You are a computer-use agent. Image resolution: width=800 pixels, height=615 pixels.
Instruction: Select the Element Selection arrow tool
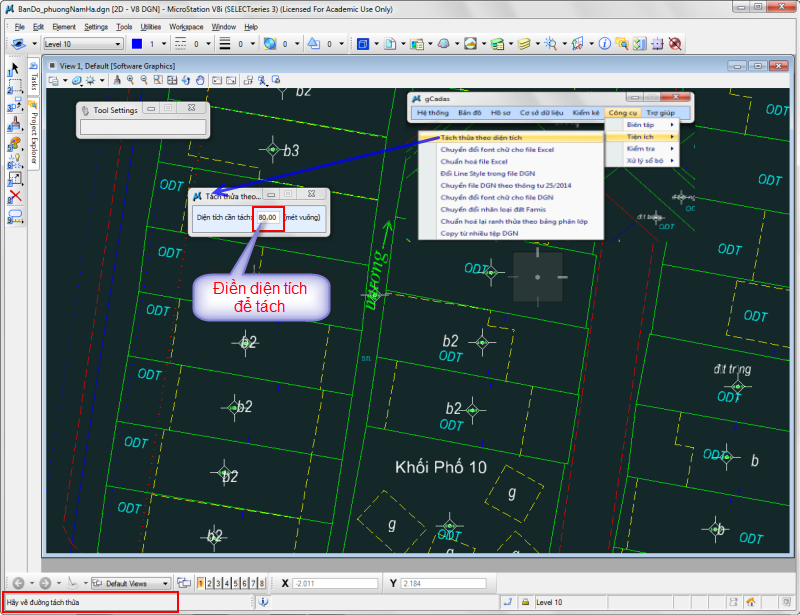(x=15, y=68)
